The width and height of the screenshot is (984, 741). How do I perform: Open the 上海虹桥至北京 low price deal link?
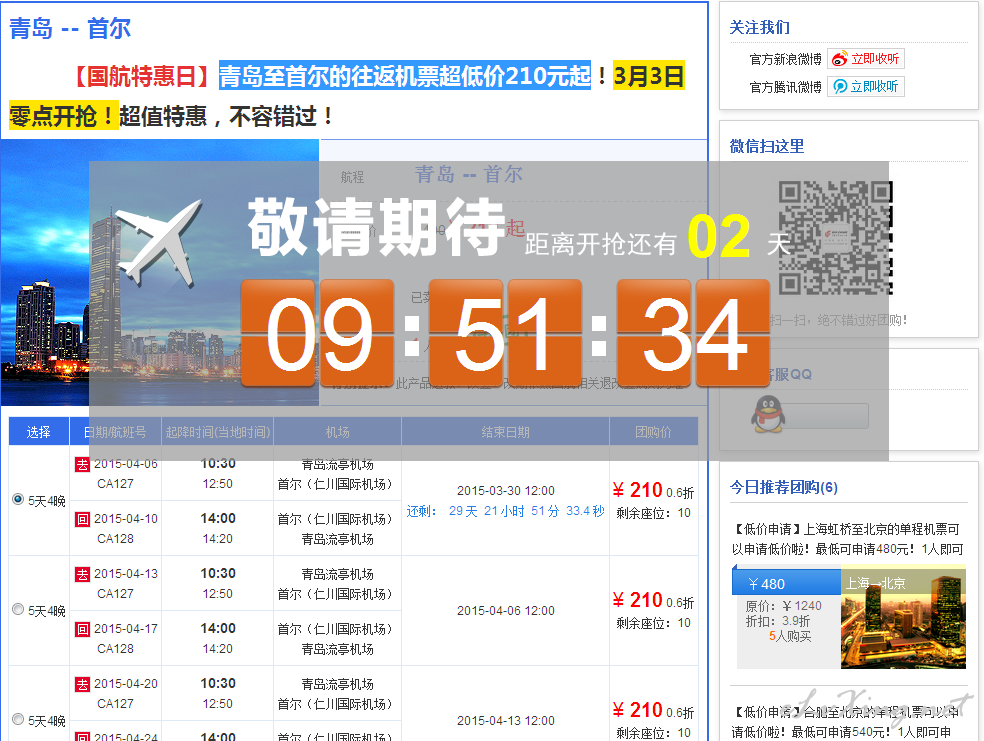(x=848, y=539)
